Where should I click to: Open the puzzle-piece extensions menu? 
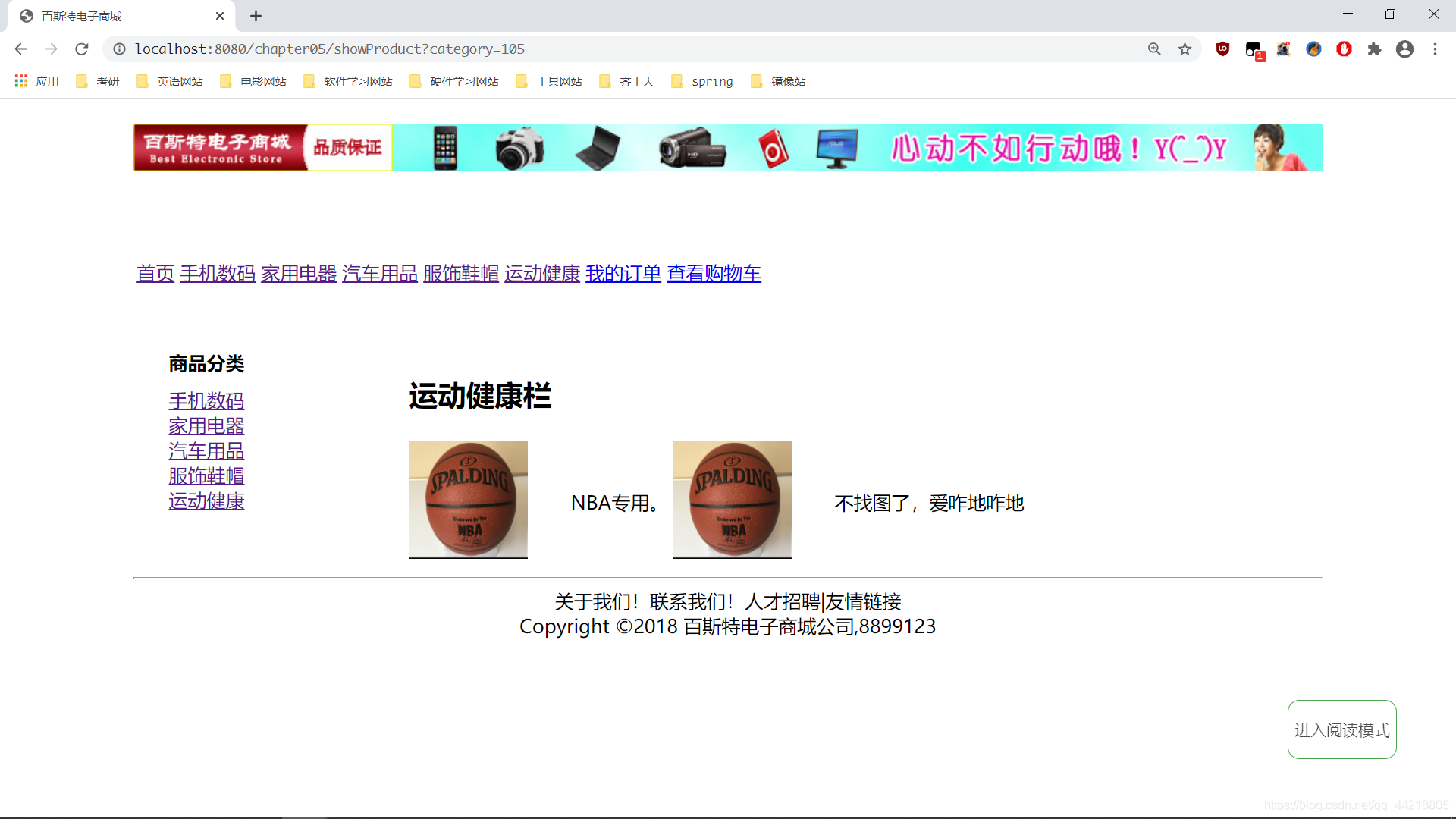point(1374,49)
